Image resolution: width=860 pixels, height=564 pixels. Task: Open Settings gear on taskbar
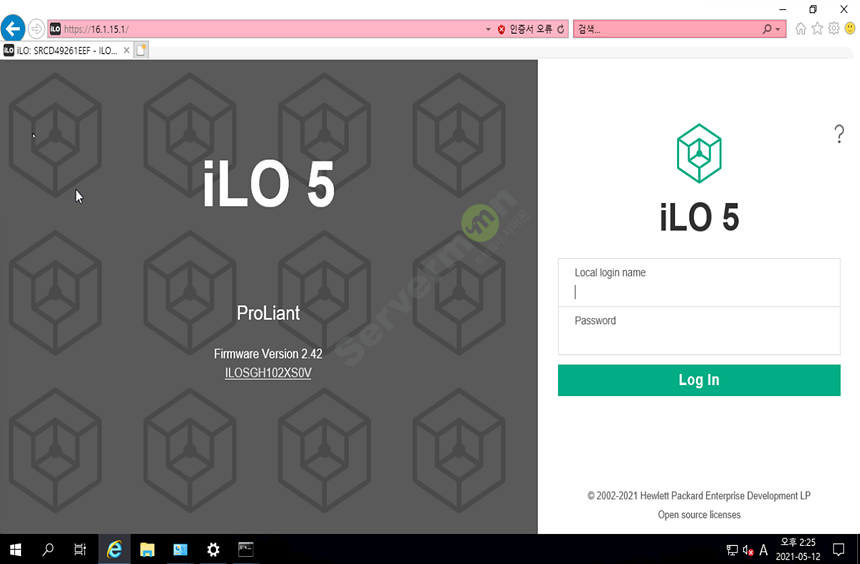213,549
